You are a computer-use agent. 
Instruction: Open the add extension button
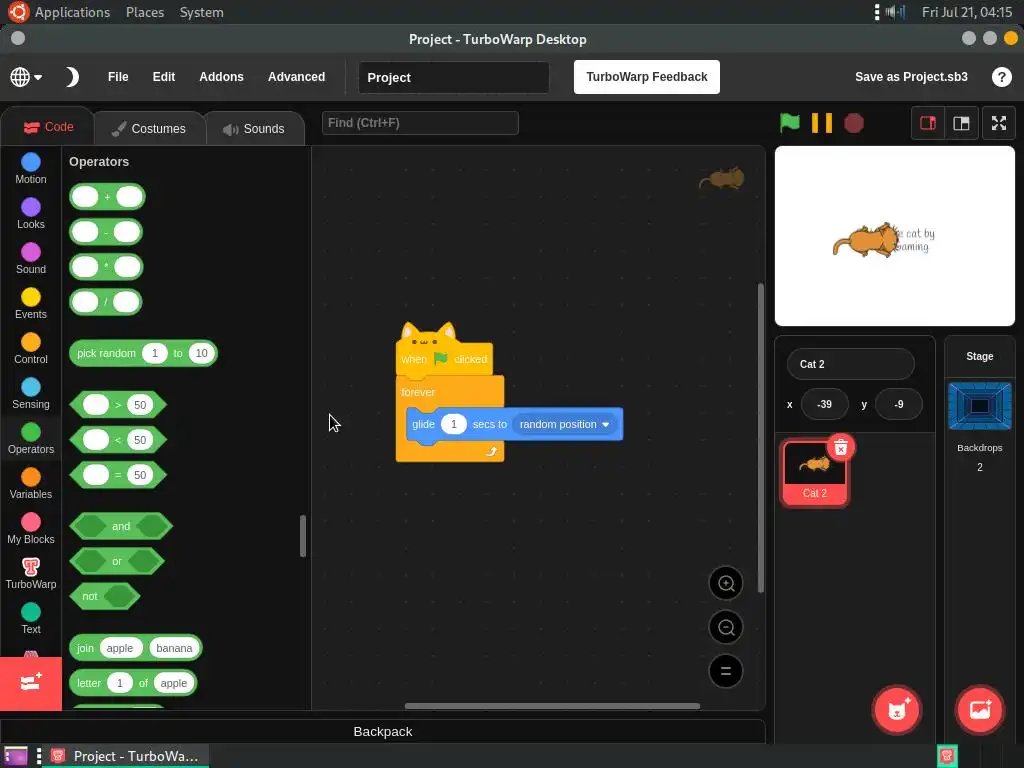[31, 683]
